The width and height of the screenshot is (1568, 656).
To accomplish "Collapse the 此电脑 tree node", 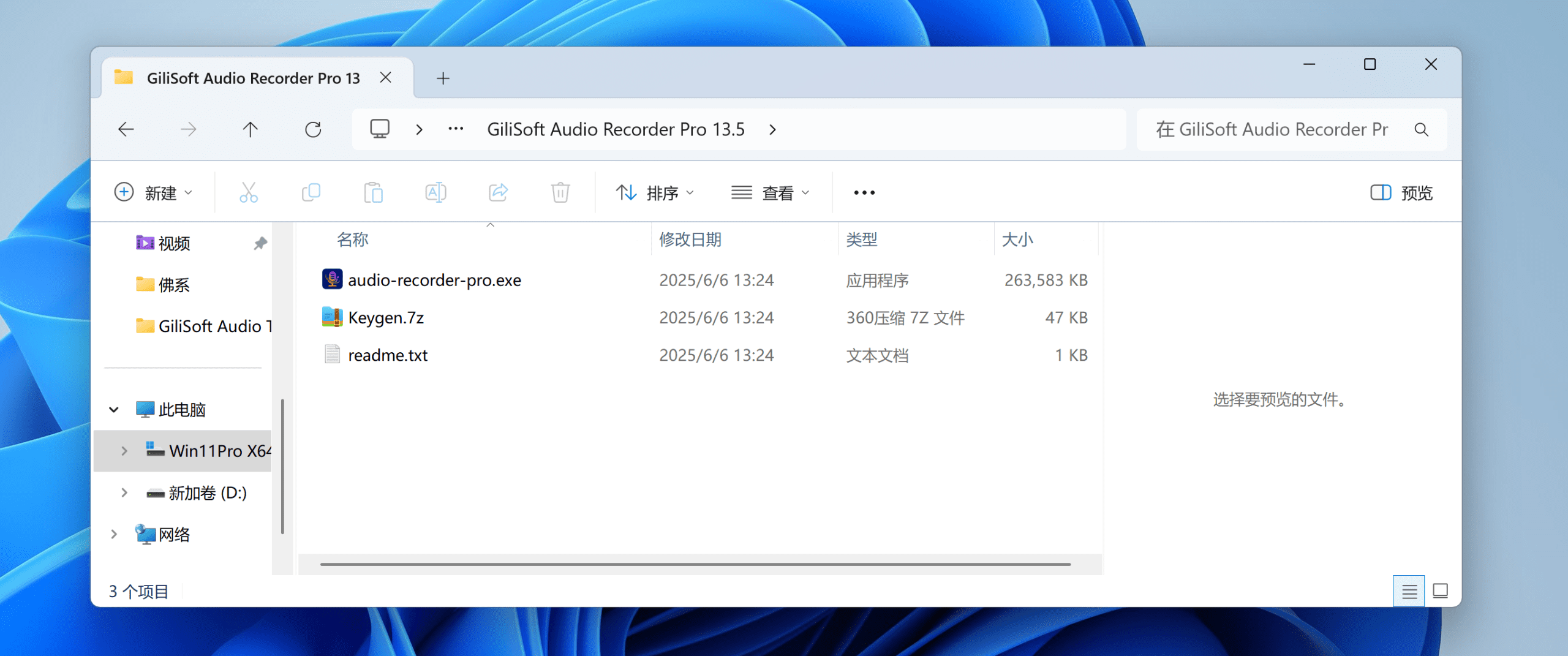I will (x=114, y=409).
